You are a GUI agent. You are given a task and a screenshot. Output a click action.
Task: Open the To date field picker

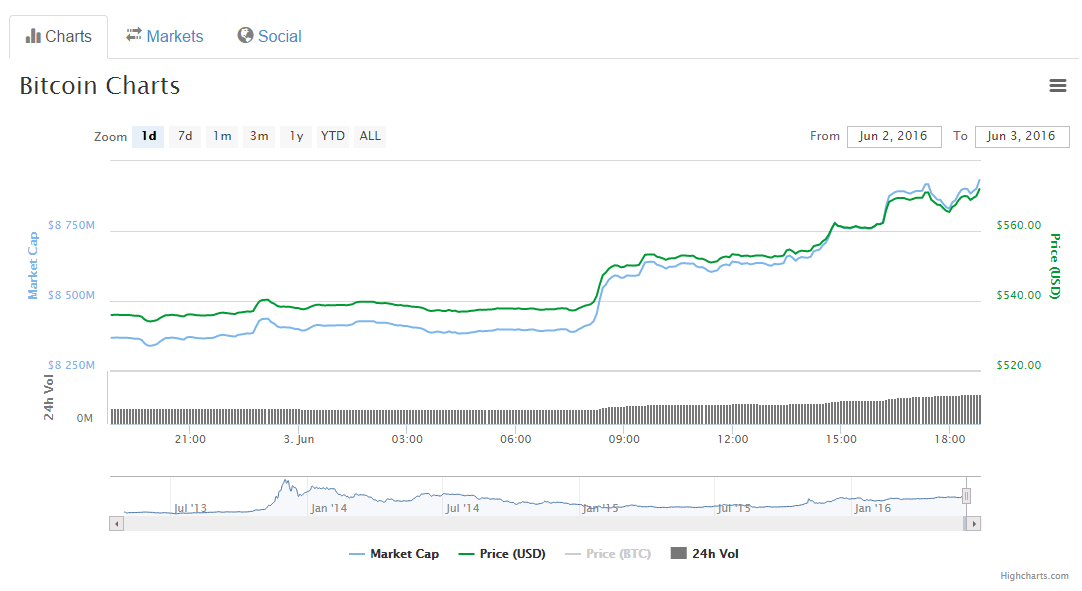(1022, 136)
